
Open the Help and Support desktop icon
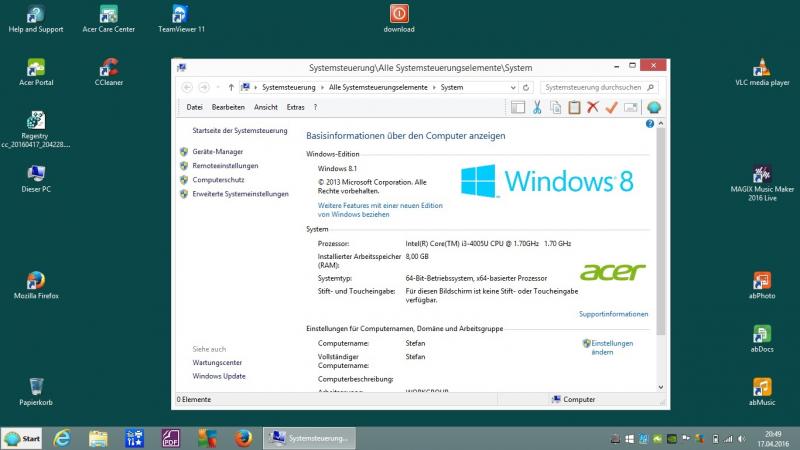pyautogui.click(x=36, y=19)
